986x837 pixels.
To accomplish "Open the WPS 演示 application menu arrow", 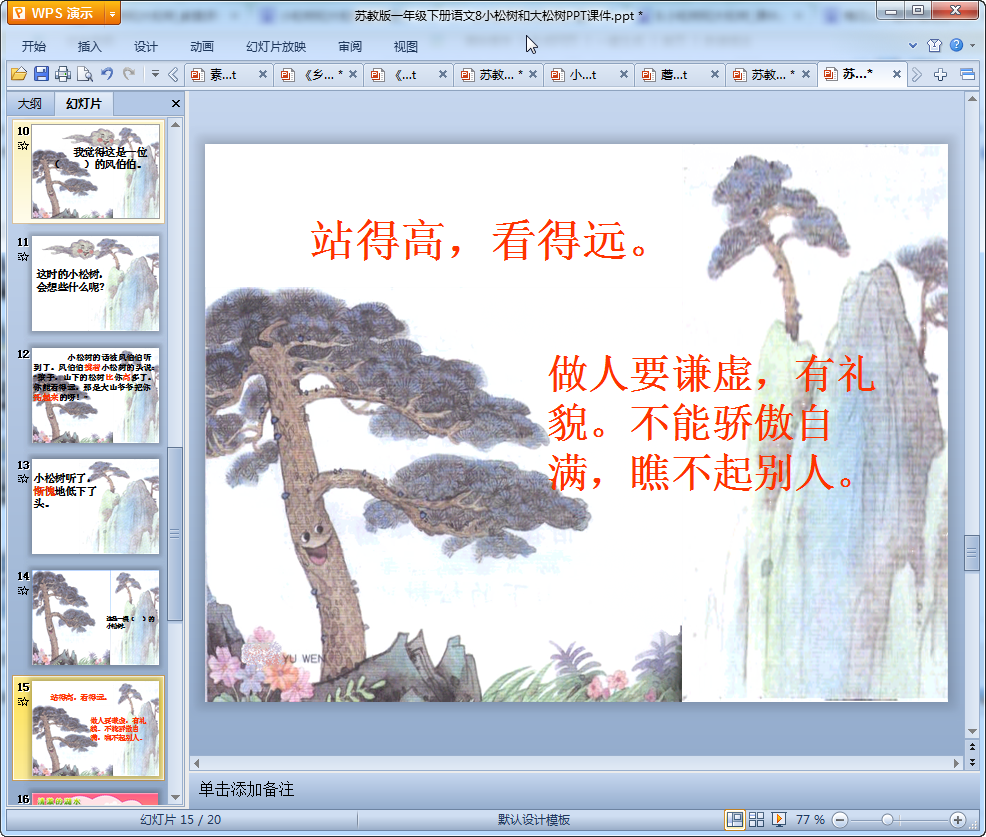I will click(x=112, y=13).
